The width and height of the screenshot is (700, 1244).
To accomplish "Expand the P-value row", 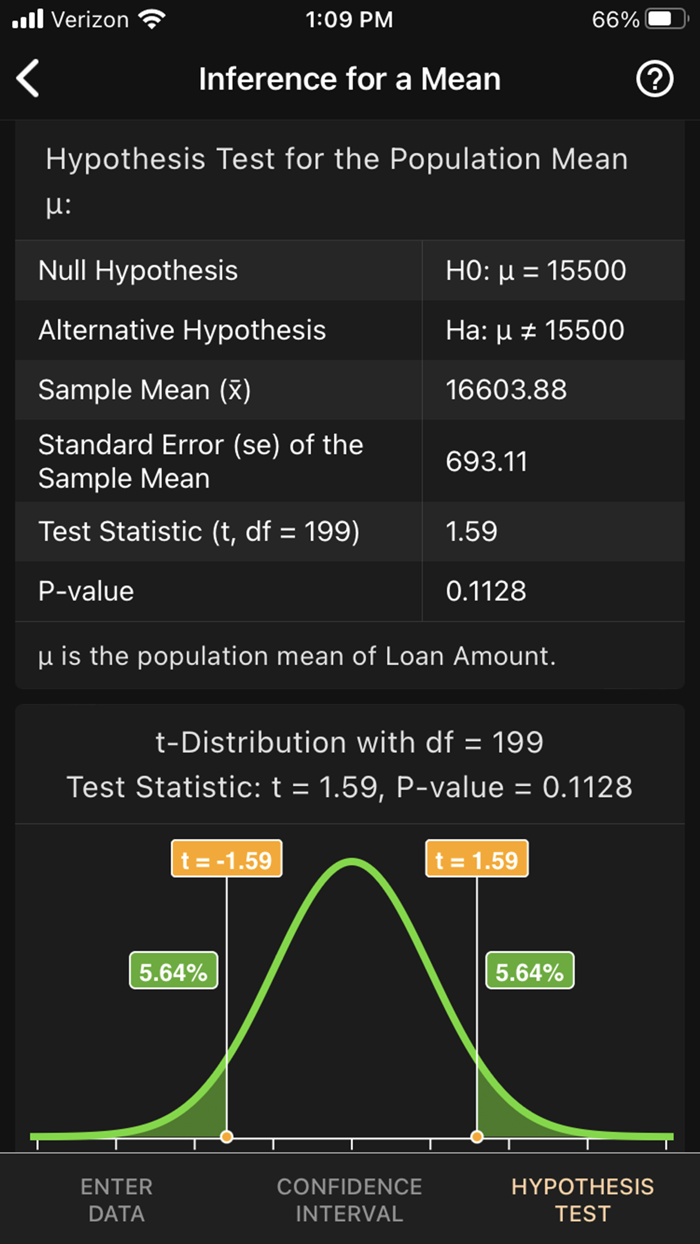I will click(x=350, y=591).
